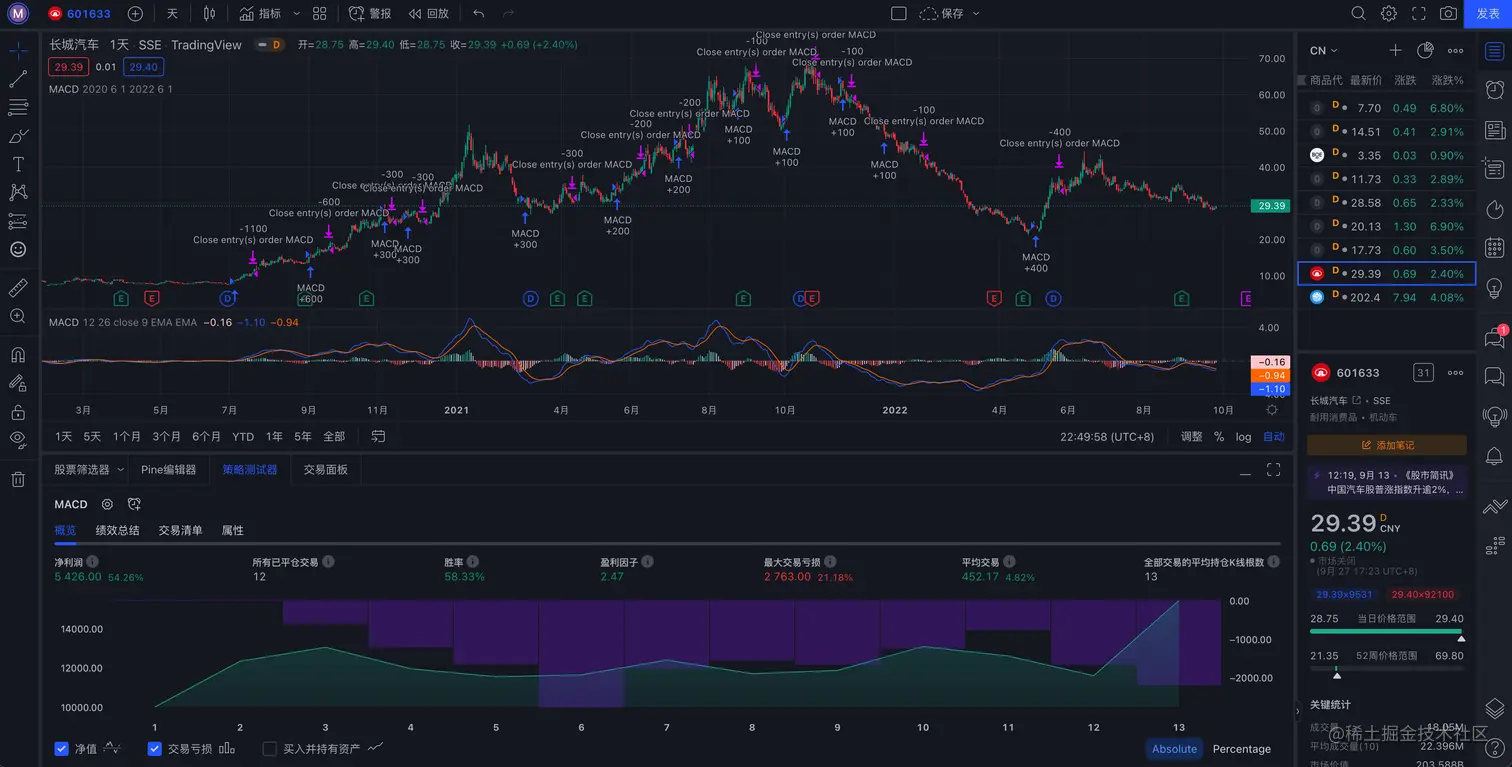This screenshot has width=1512, height=767.
Task: Open the 22:49:58 (UTC+8) timezone menu
Action: click(1107, 436)
